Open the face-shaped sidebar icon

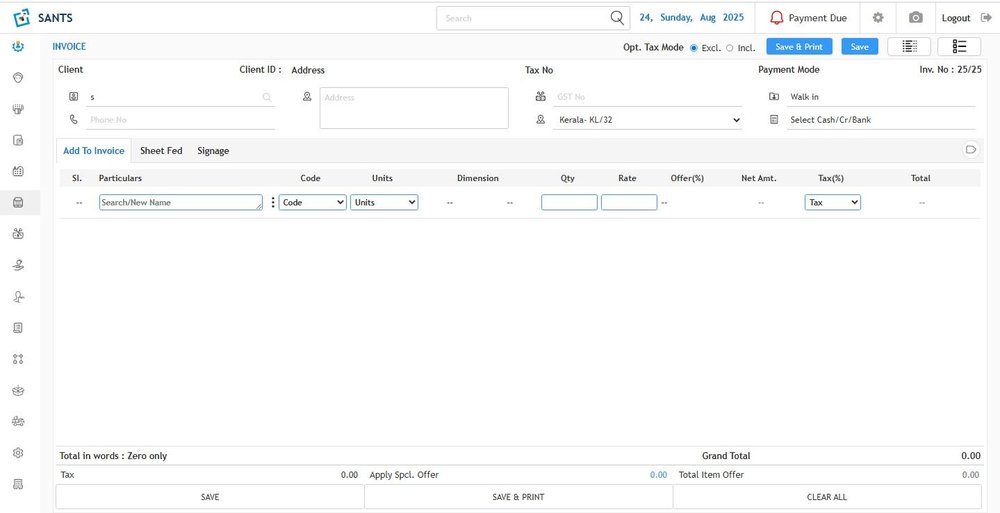(18, 77)
